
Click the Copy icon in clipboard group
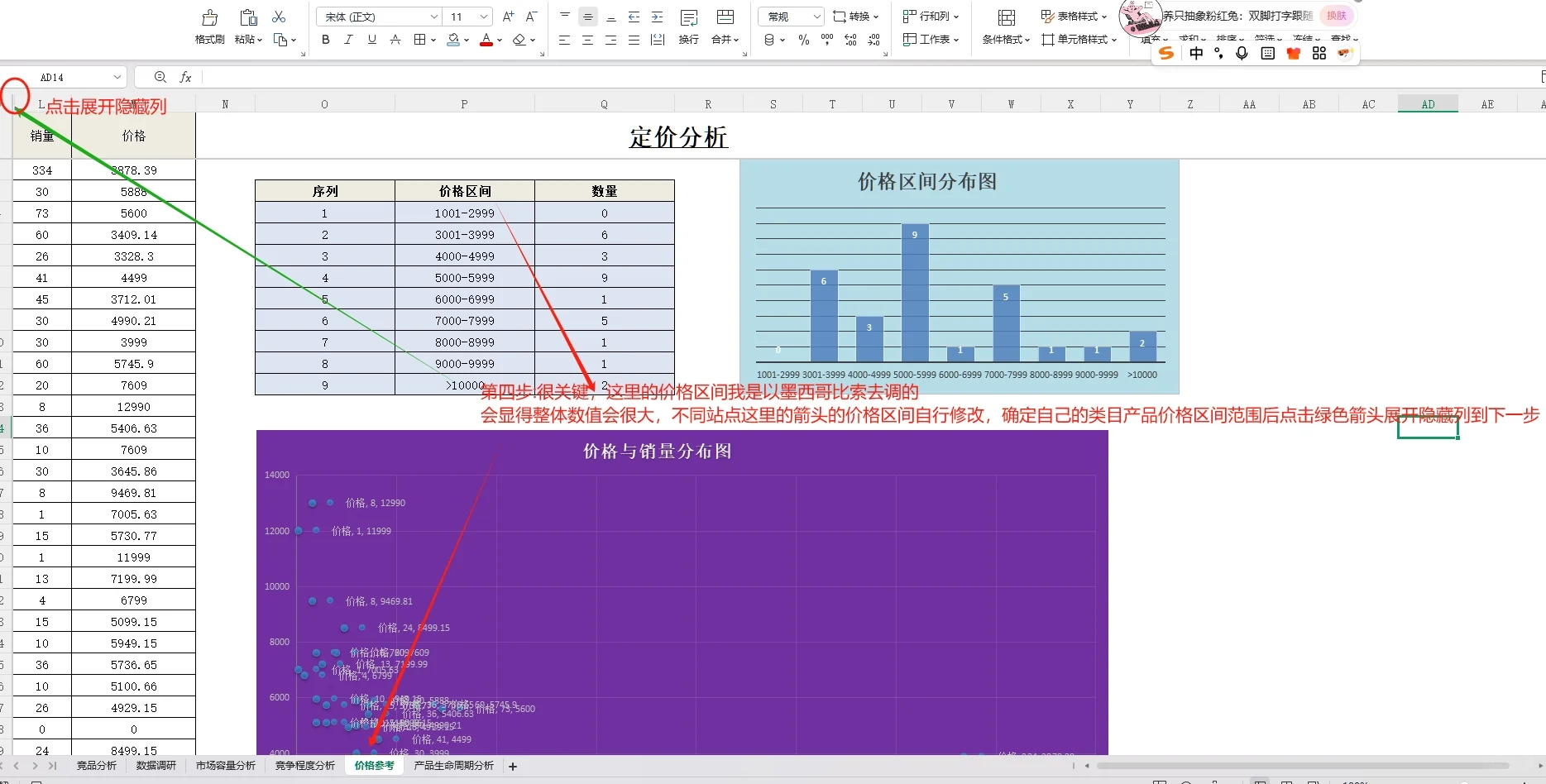click(280, 40)
